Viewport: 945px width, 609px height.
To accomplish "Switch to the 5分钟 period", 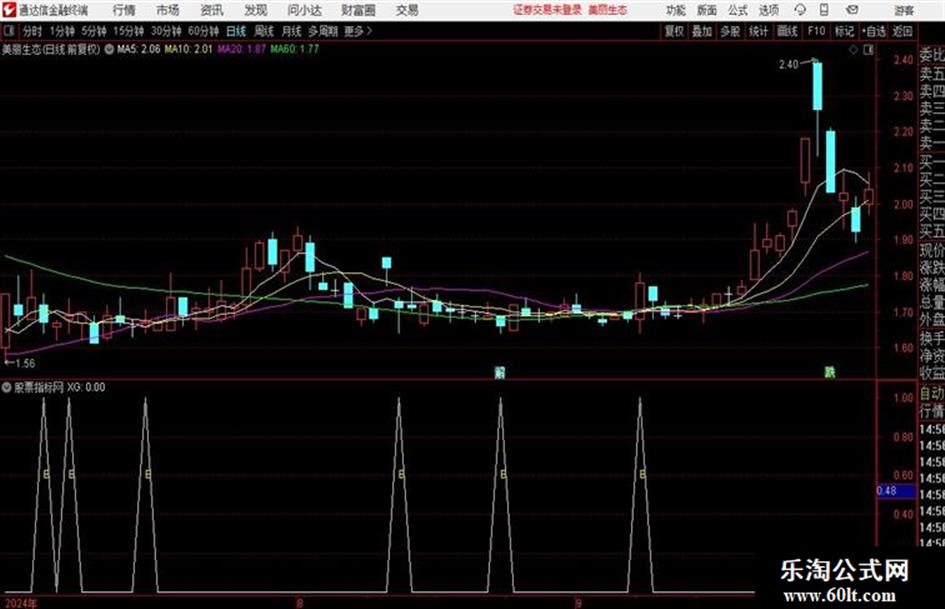I will 94,31.
